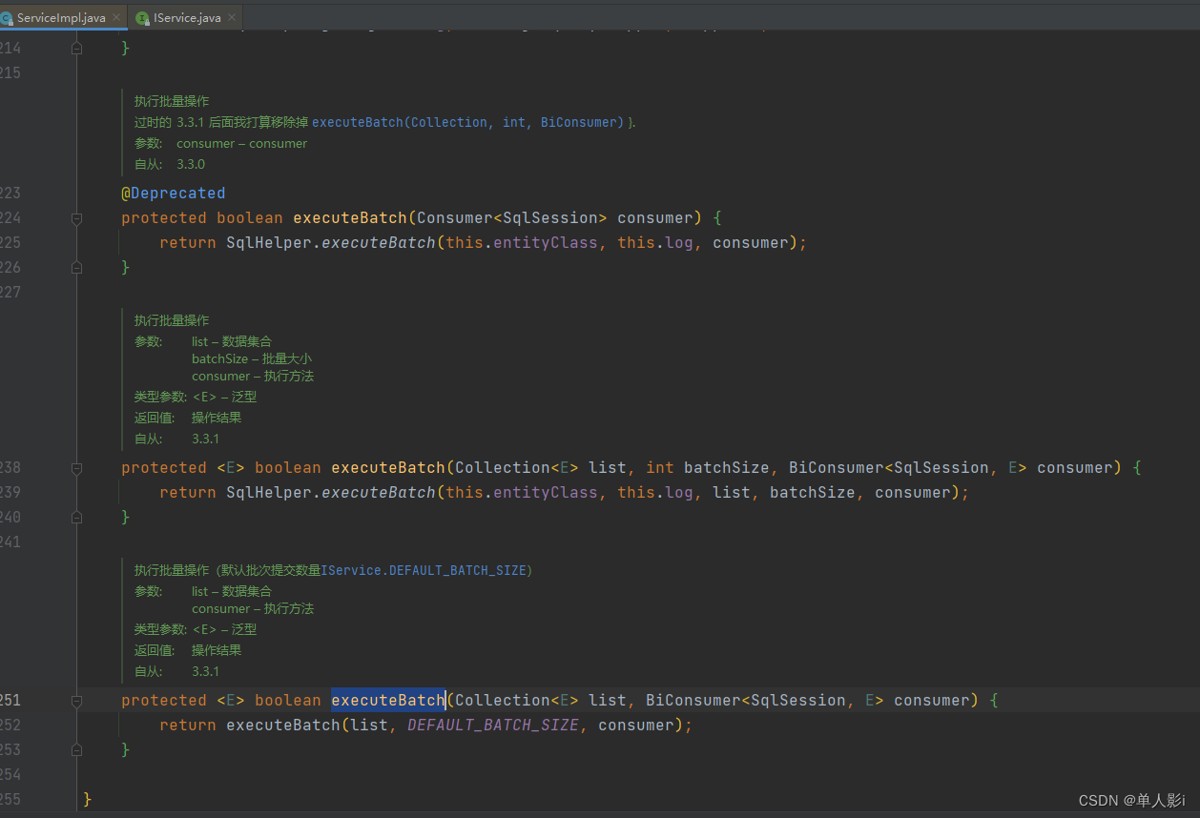
Task: Click line number 239 in the gutter
Action: click(x=10, y=492)
